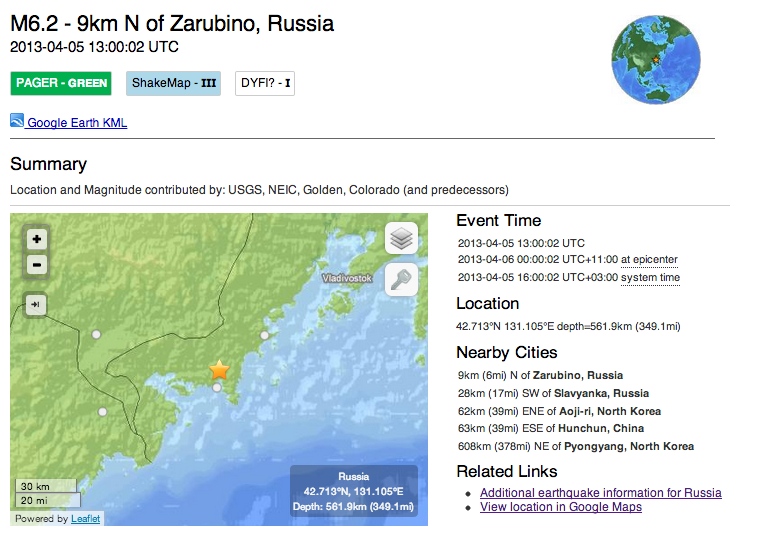The image size is (759, 549).
Task: Open View location in Google Maps
Action: [560, 507]
